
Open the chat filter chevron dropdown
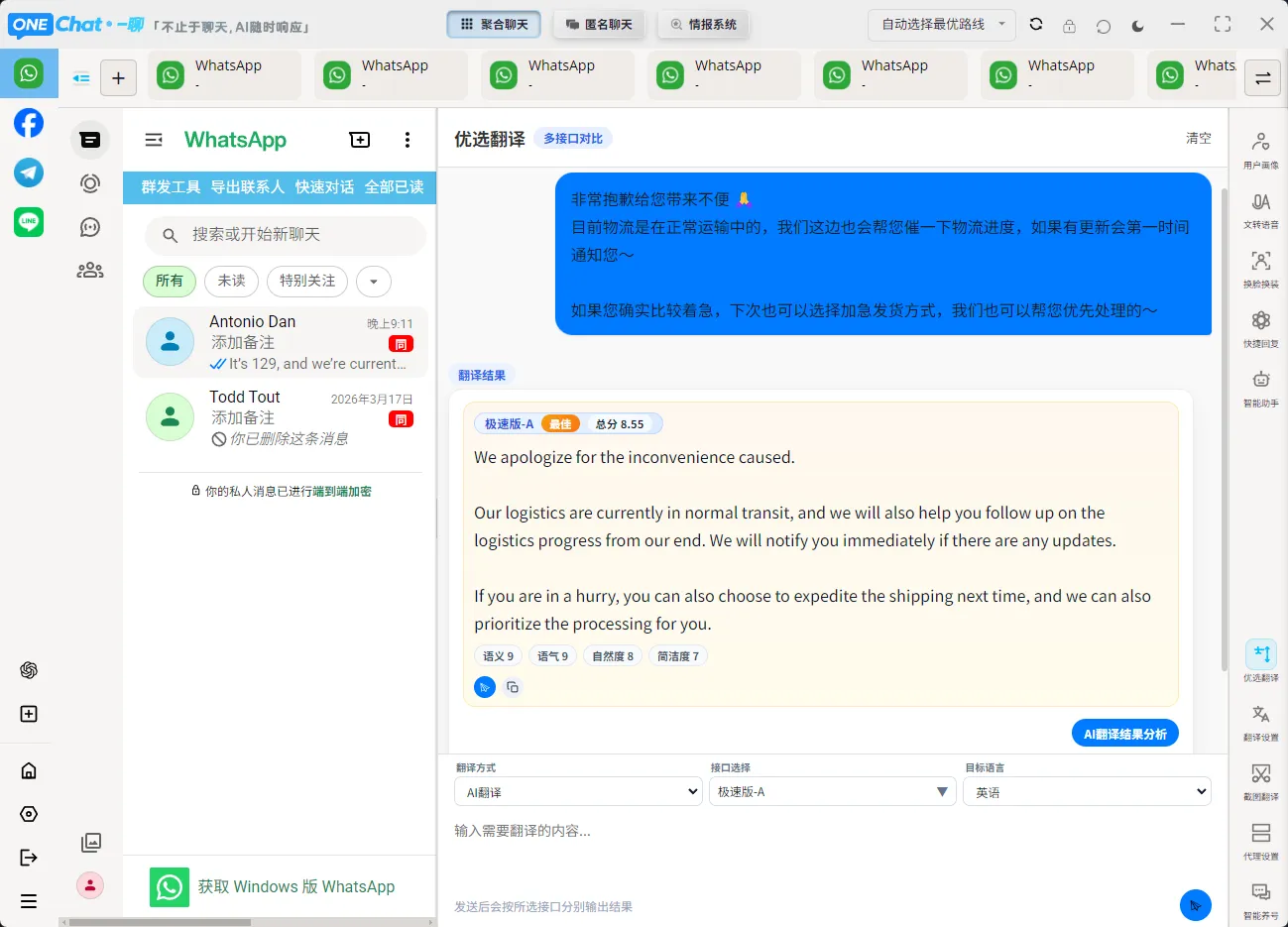pyautogui.click(x=373, y=282)
